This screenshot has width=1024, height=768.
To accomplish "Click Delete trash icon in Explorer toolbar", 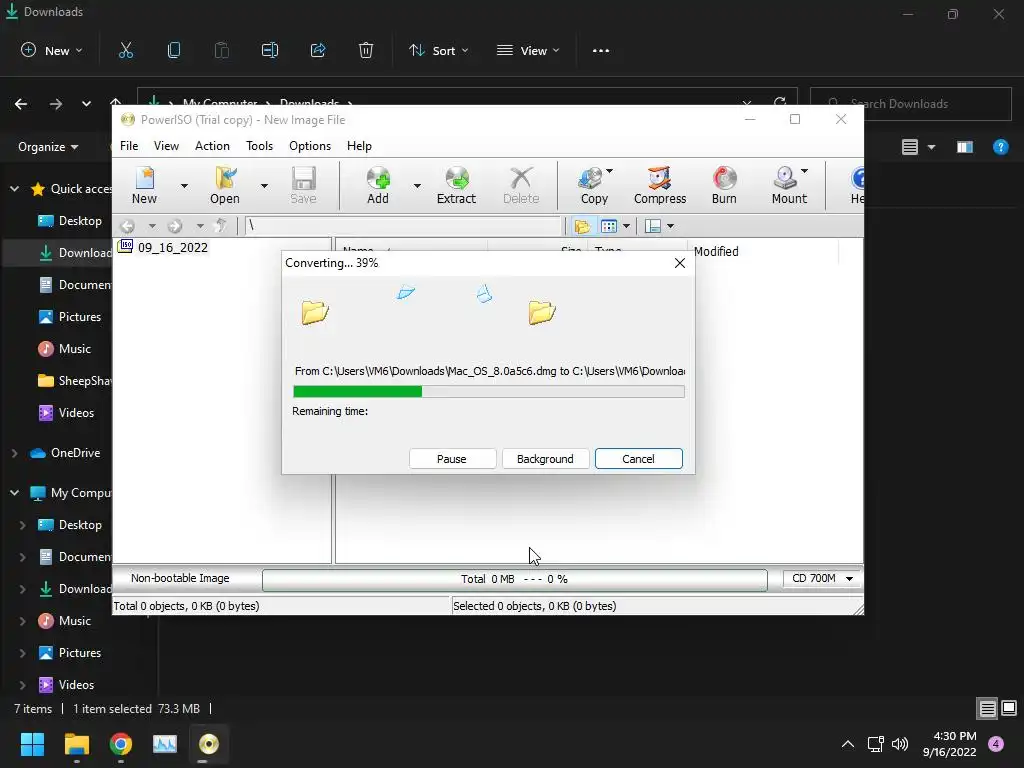I will 366,50.
